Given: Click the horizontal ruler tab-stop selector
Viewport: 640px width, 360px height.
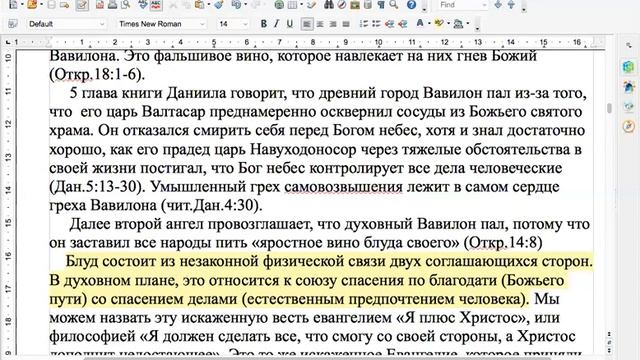Looking at the screenshot, I should 8,42.
